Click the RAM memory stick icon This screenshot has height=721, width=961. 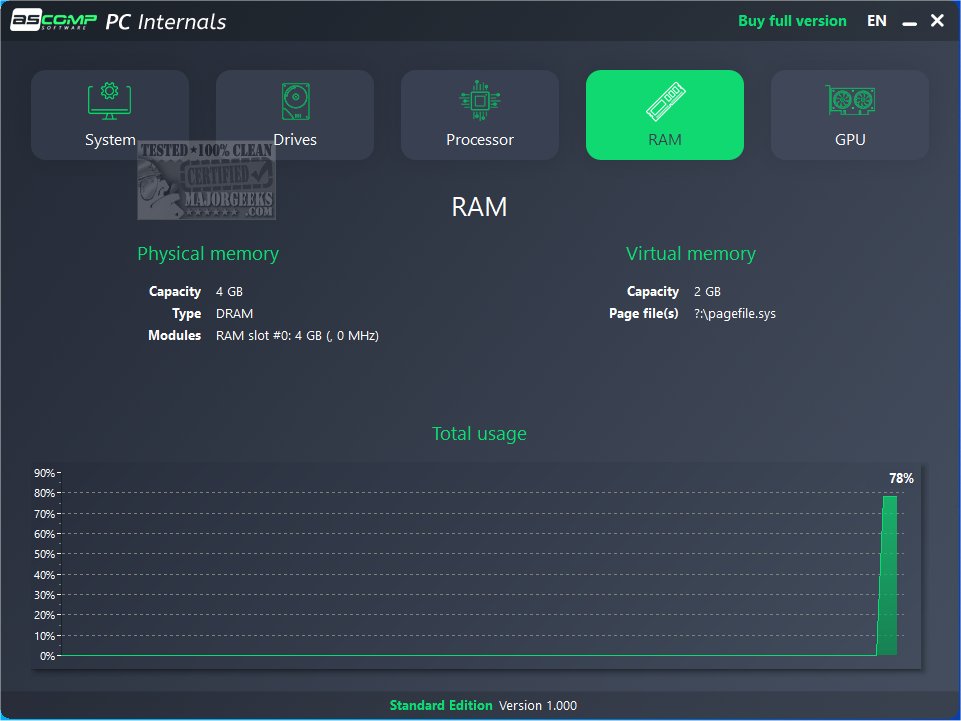[x=666, y=101]
